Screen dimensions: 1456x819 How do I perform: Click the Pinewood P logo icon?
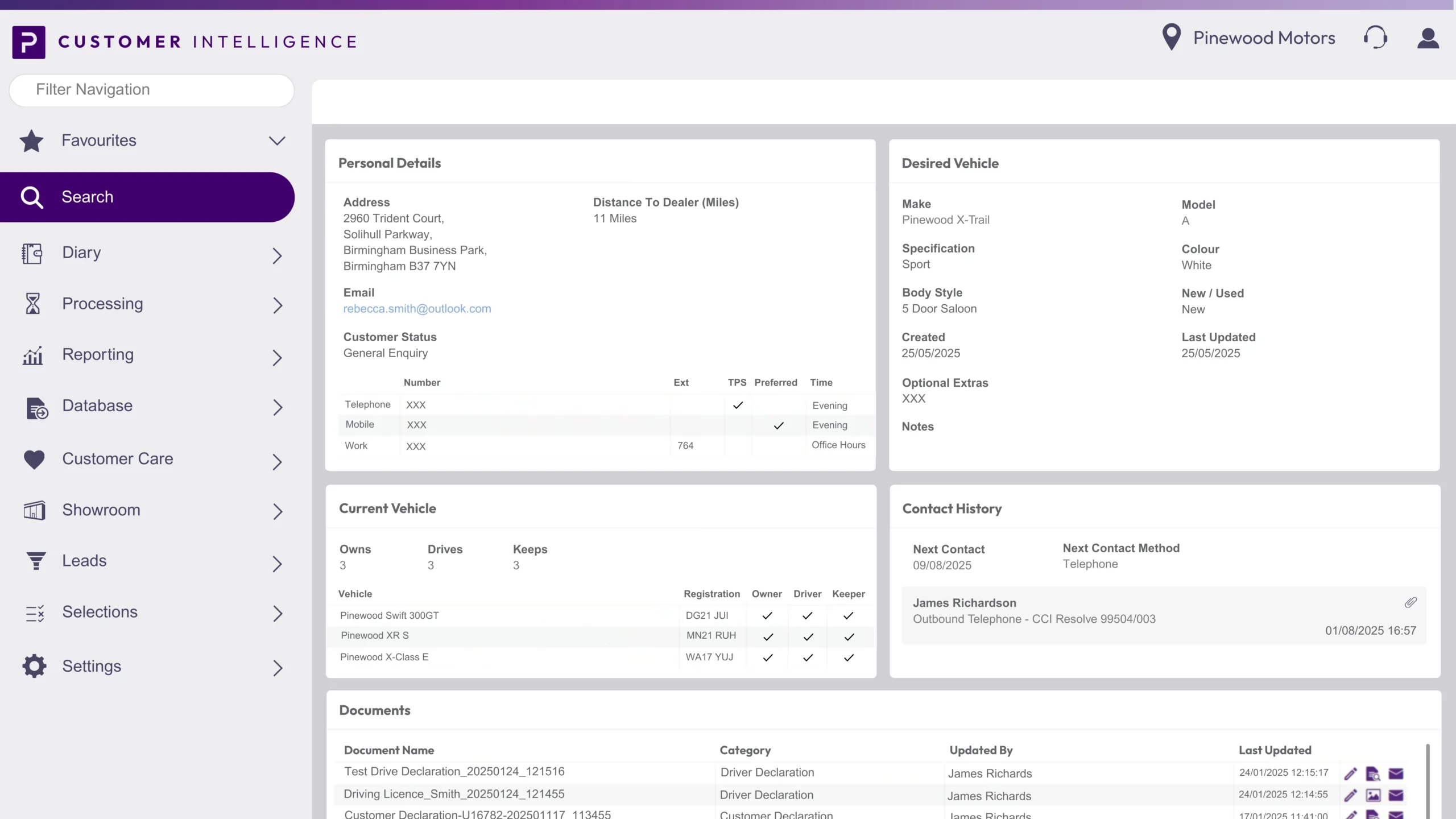pos(28,42)
